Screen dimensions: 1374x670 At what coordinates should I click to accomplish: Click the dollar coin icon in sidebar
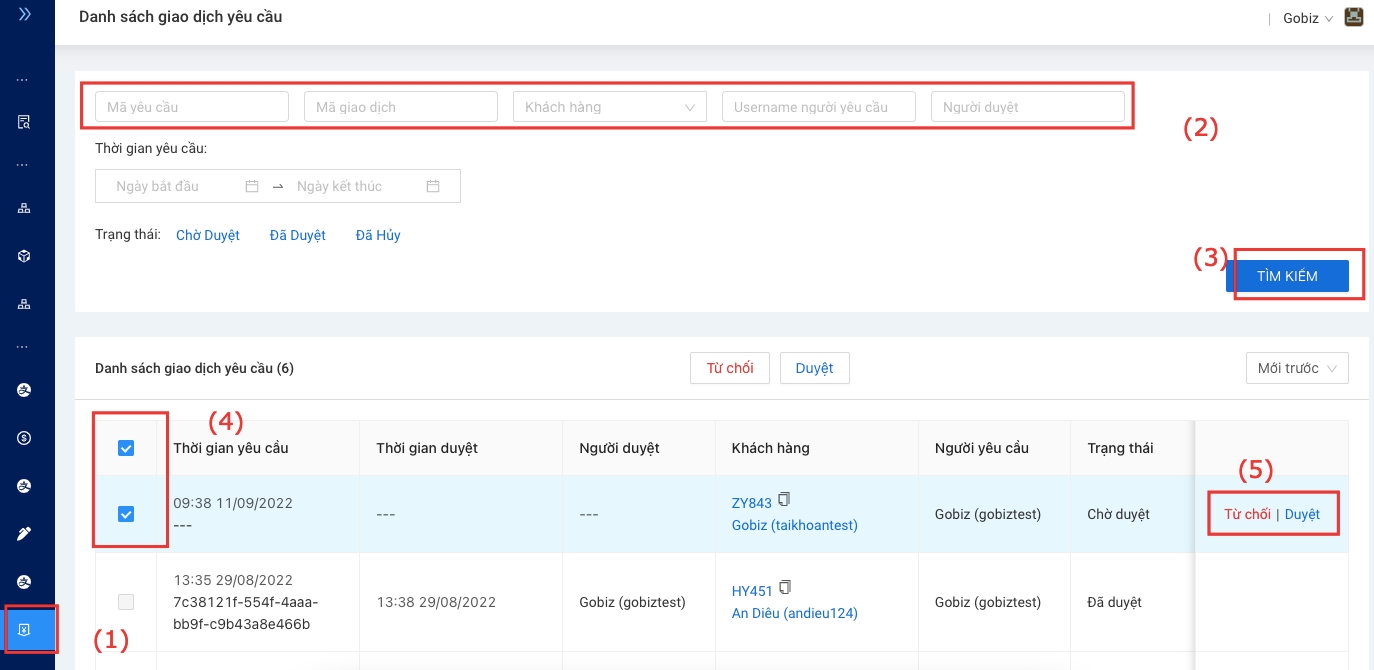24,438
